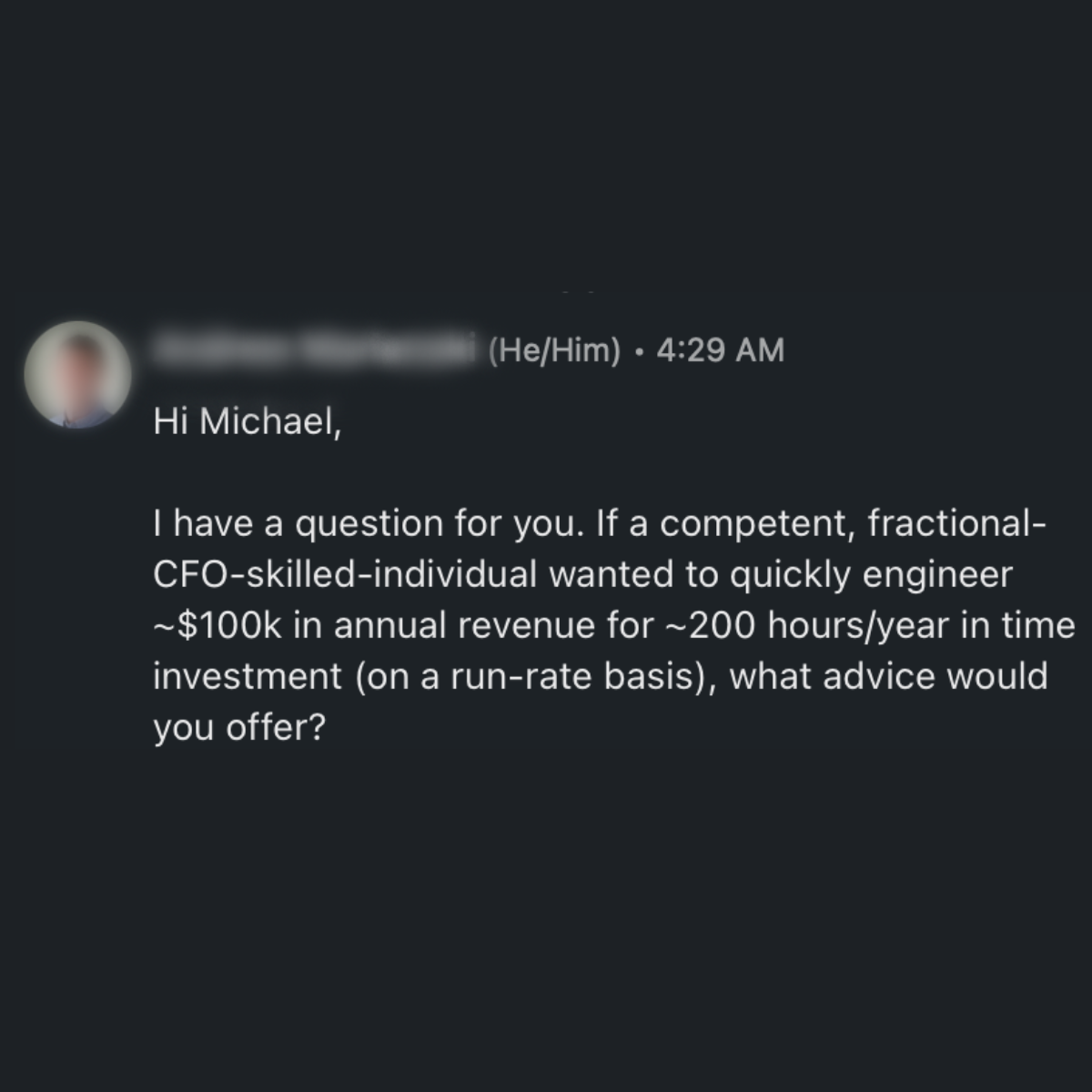Click the 4:29 AM message timestamp
This screenshot has height=1092, width=1092.
[720, 350]
